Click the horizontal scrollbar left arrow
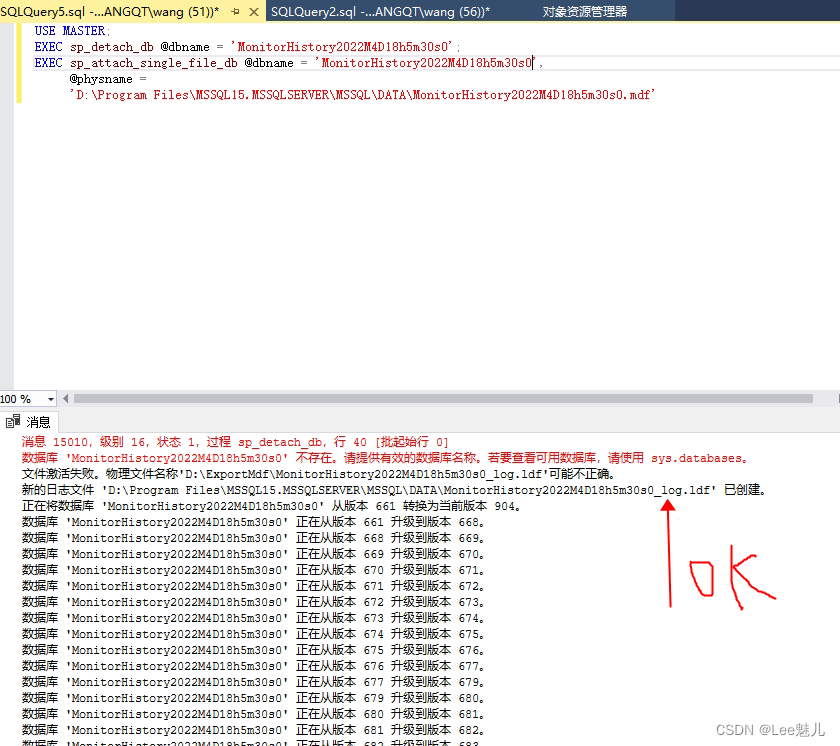The height and width of the screenshot is (746, 840). (65, 398)
